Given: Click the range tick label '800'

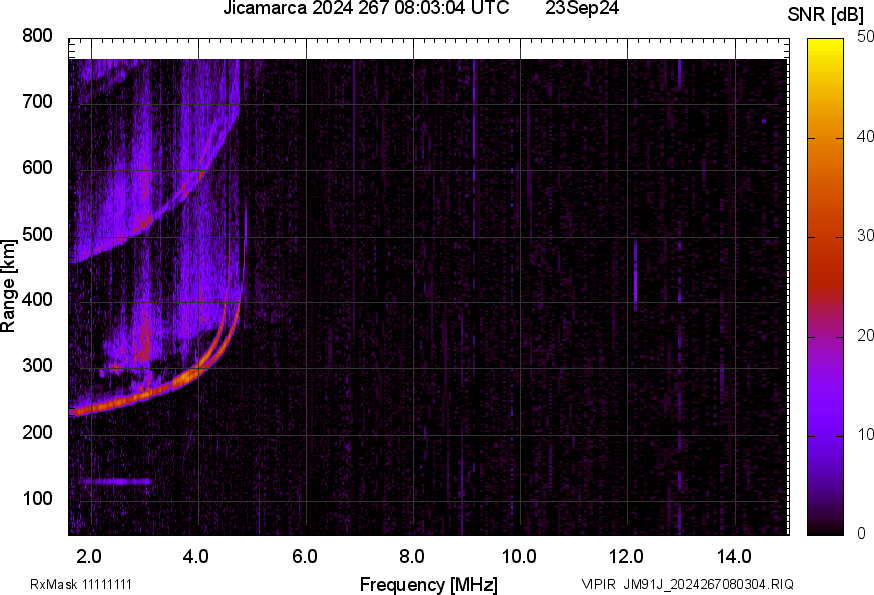Looking at the screenshot, I should (x=37, y=36).
